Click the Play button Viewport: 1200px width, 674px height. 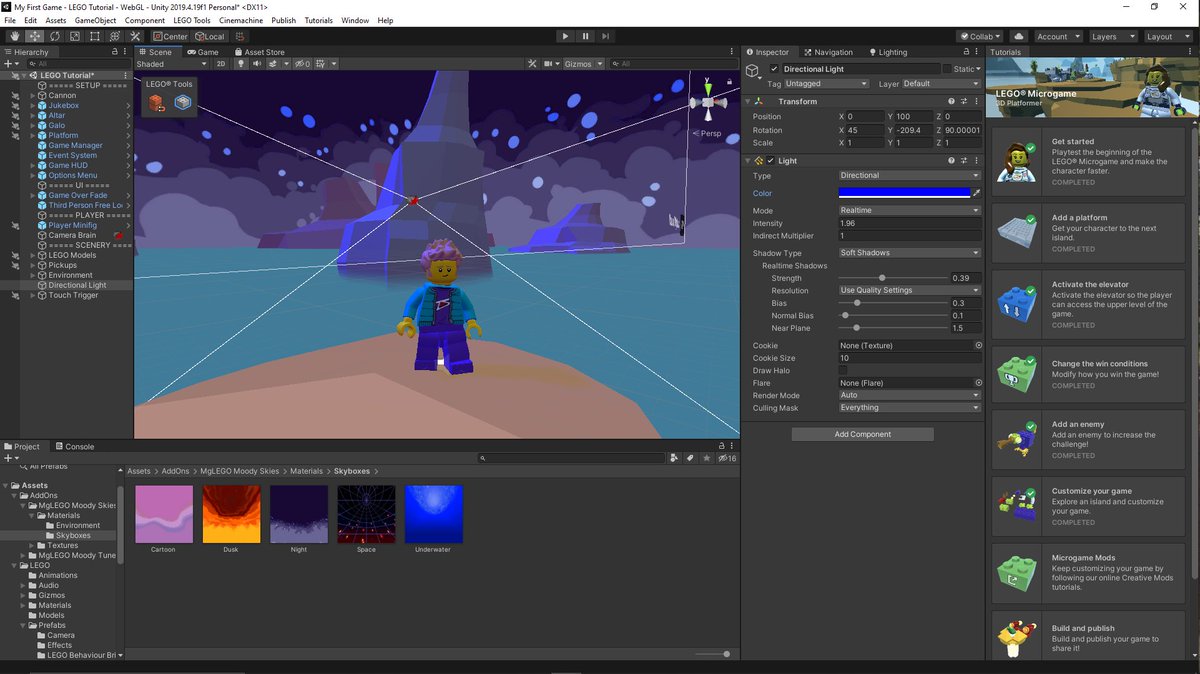tap(565, 36)
